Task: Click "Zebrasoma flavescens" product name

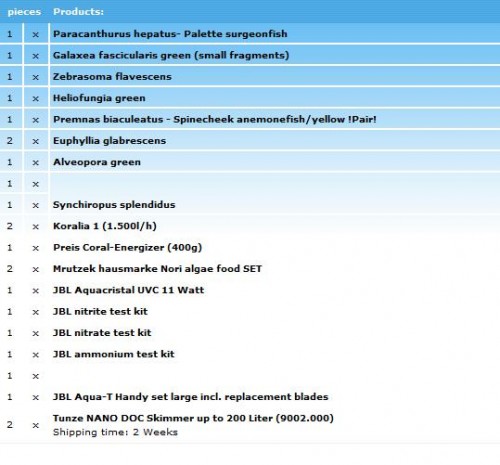Action: pyautogui.click(x=112, y=76)
